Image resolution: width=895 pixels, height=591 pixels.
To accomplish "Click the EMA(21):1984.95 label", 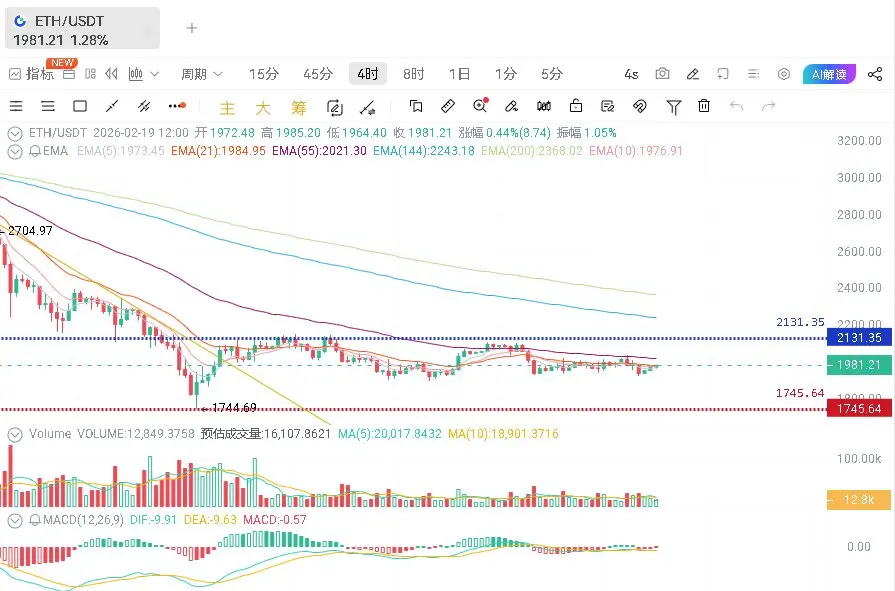I will [218, 151].
